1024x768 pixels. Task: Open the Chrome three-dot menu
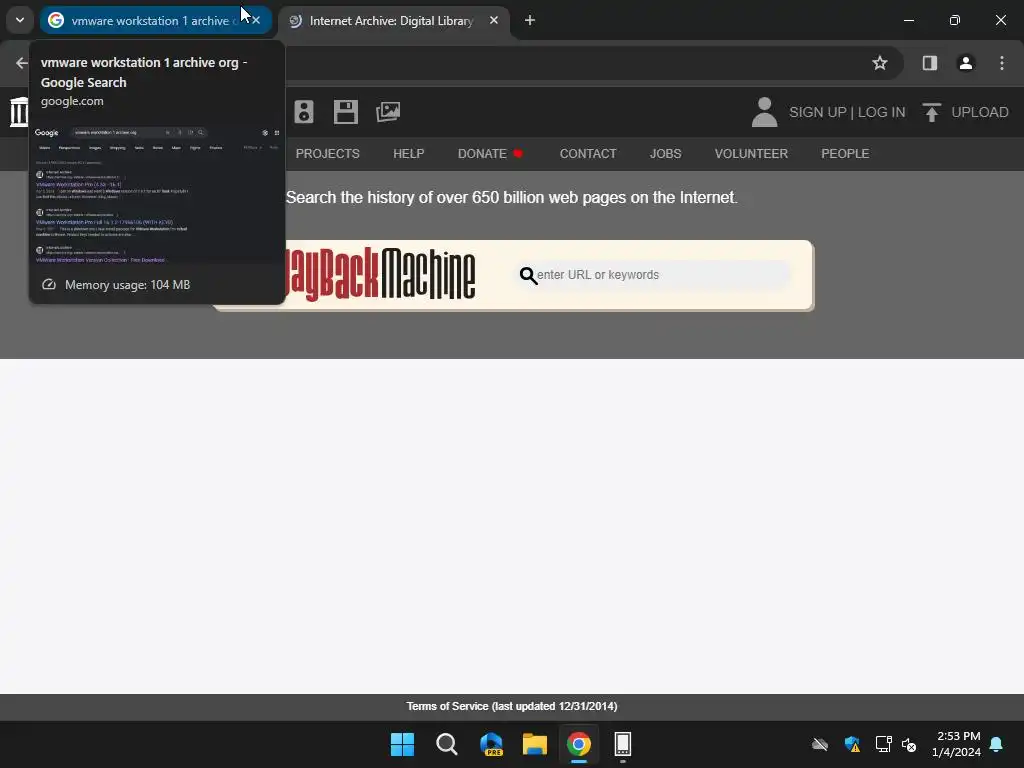[x=1002, y=63]
